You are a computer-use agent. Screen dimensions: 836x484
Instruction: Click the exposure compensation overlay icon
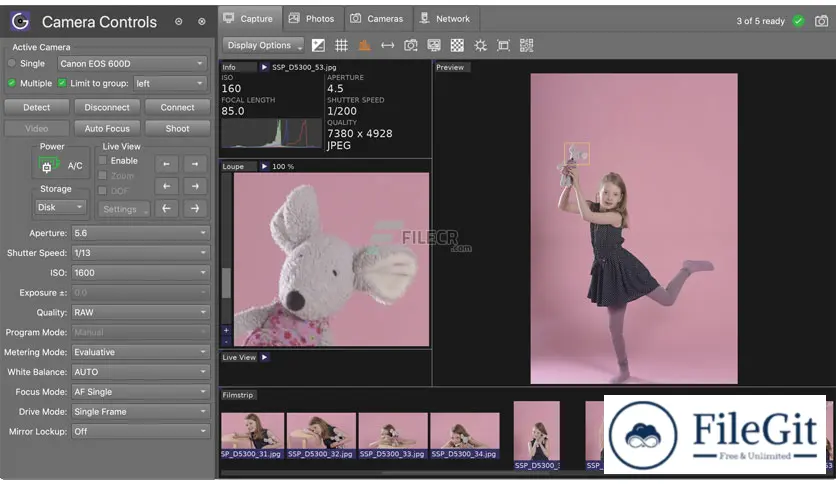pyautogui.click(x=318, y=45)
